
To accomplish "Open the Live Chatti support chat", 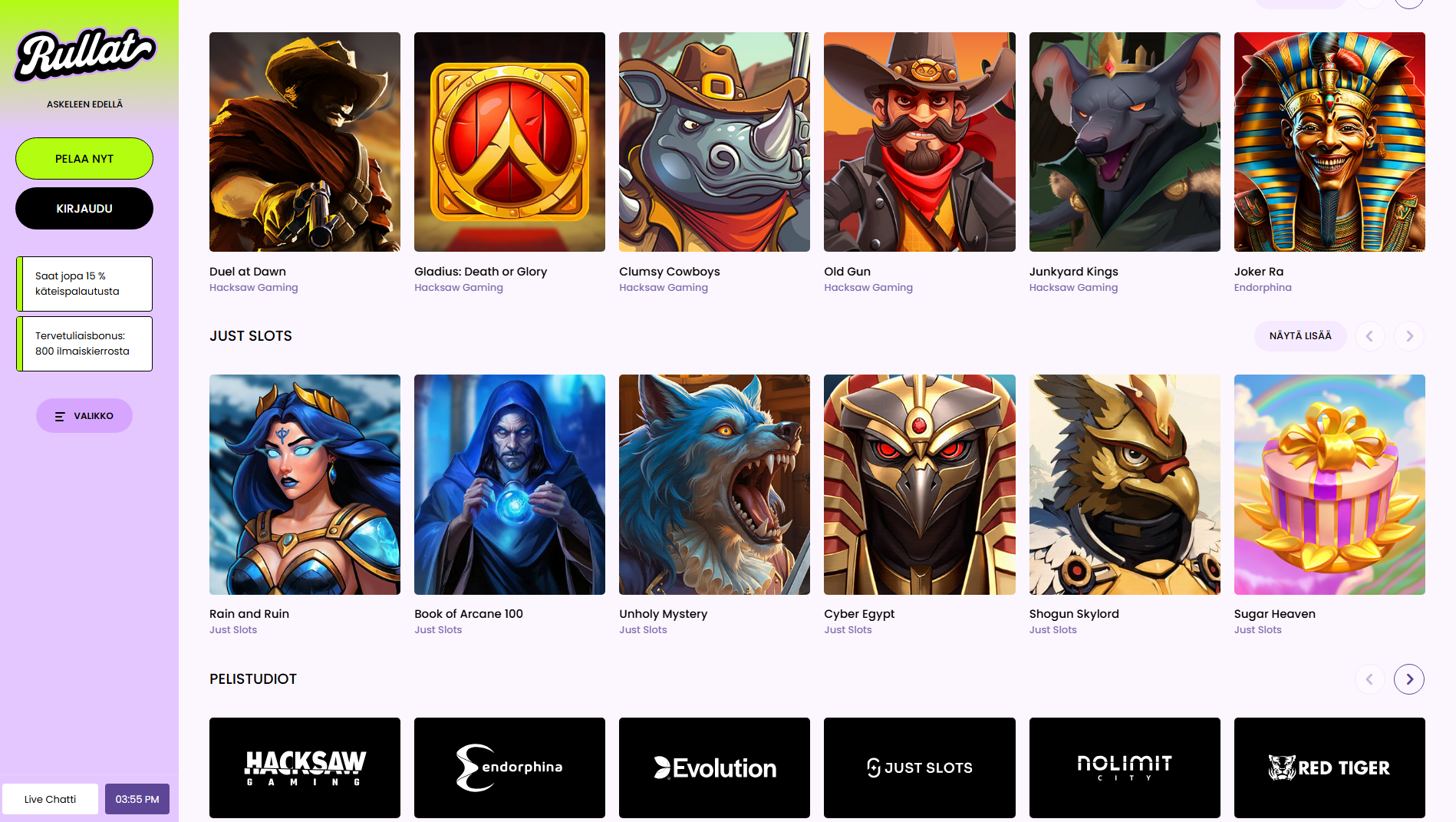I will tap(50, 799).
